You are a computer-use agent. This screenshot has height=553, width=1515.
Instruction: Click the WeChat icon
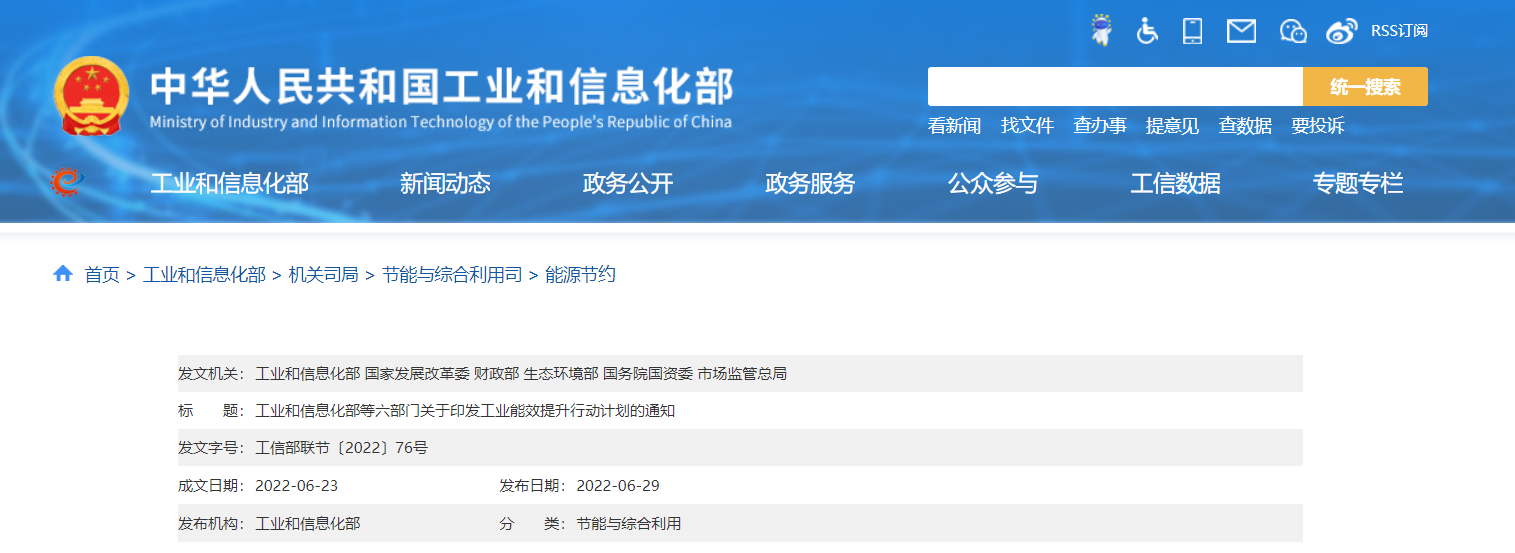pos(1293,31)
